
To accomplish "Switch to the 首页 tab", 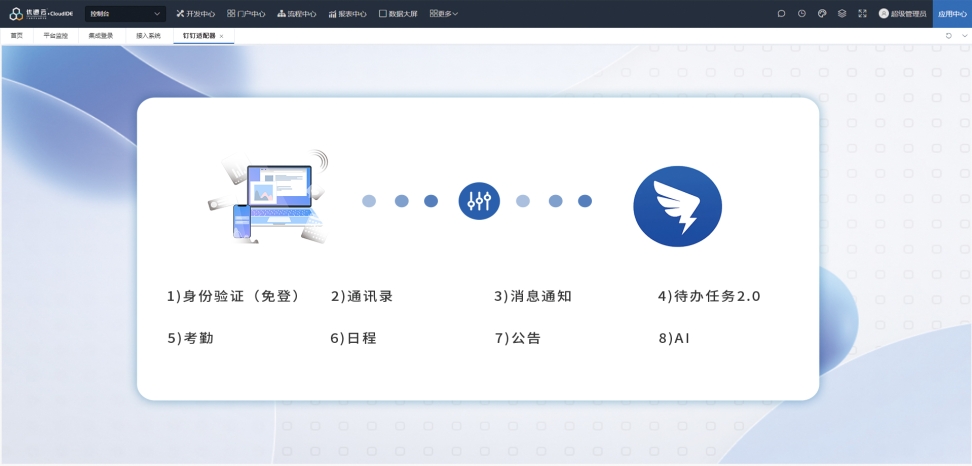I will coord(17,36).
